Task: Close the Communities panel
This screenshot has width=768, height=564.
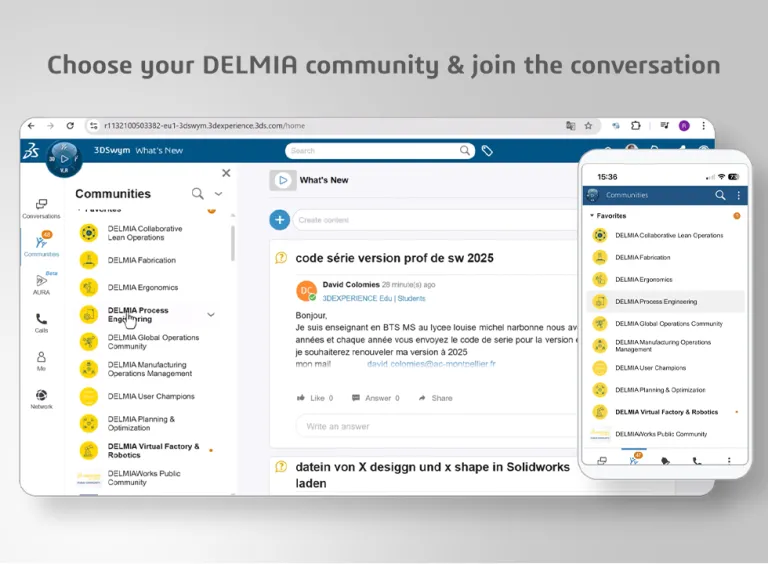Action: 226,173
